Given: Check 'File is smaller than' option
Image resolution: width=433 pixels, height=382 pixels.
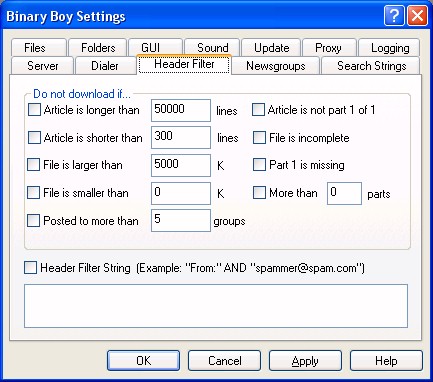Looking at the screenshot, I should click(34, 193).
